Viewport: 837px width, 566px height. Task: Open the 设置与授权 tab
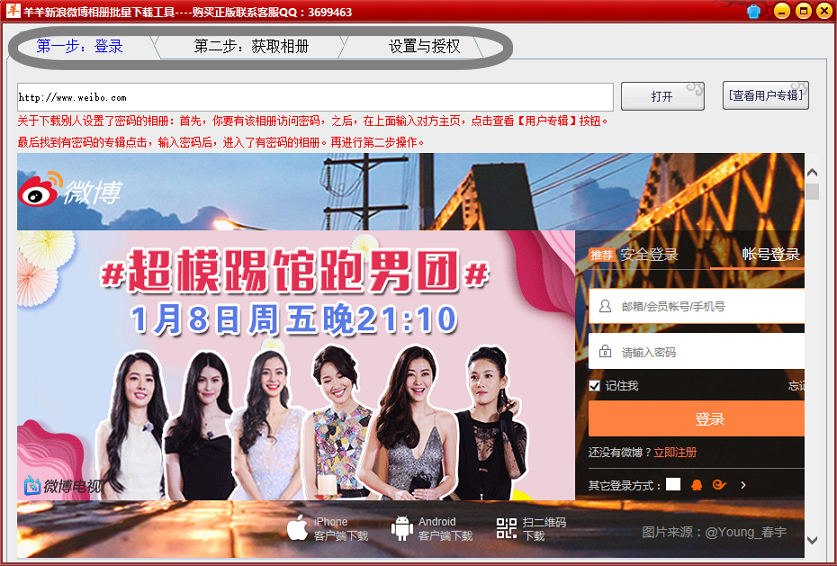pos(424,46)
